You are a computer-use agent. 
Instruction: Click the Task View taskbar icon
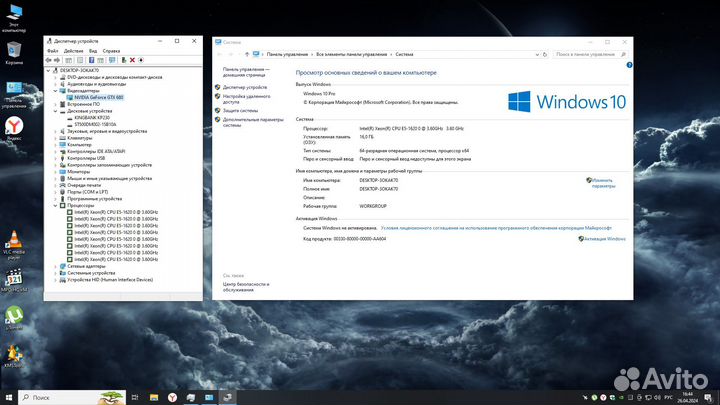[135, 398]
